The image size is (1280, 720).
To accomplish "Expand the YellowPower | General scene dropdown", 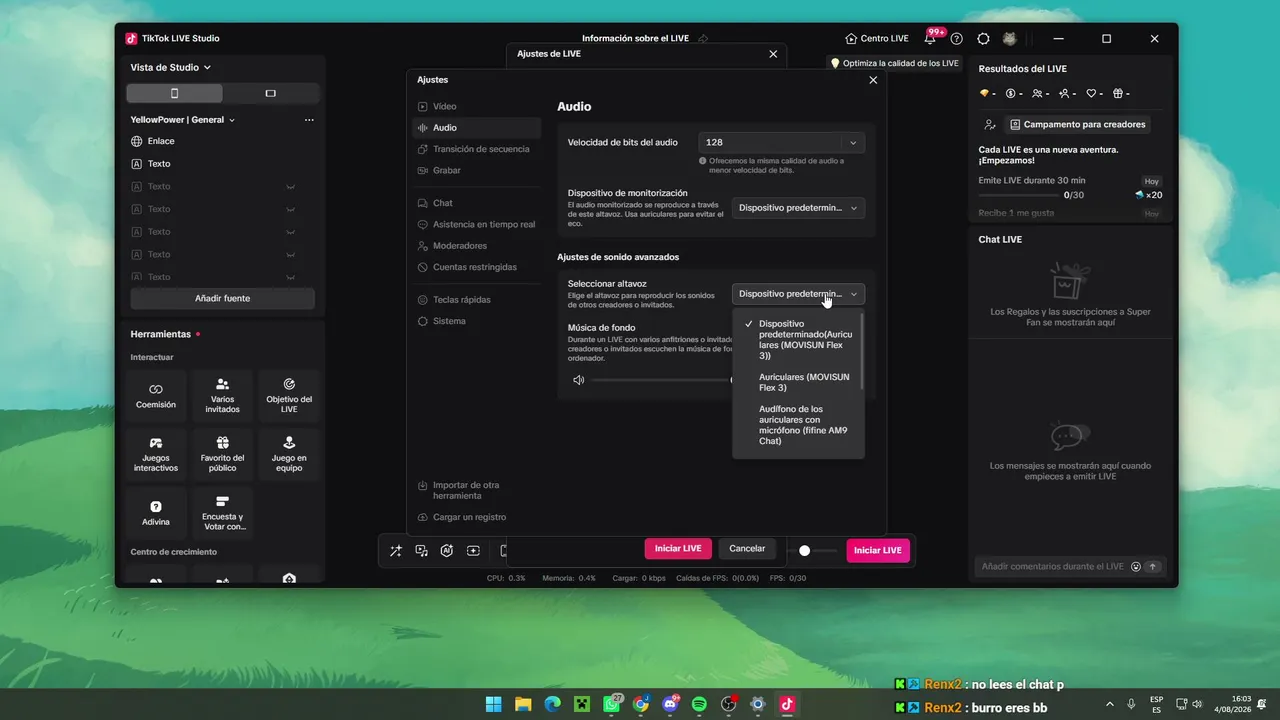I will click(183, 120).
